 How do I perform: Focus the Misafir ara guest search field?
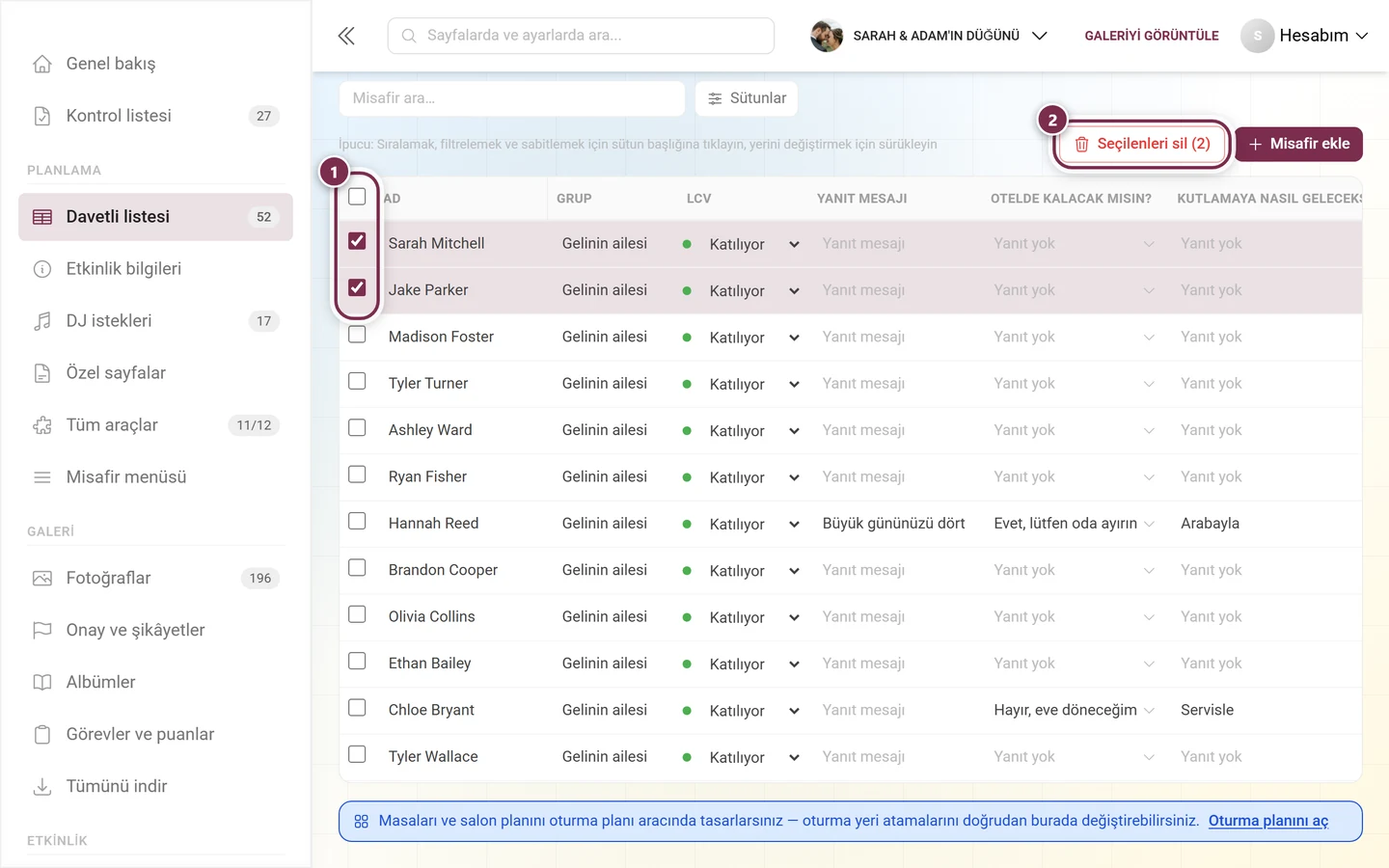click(x=512, y=98)
